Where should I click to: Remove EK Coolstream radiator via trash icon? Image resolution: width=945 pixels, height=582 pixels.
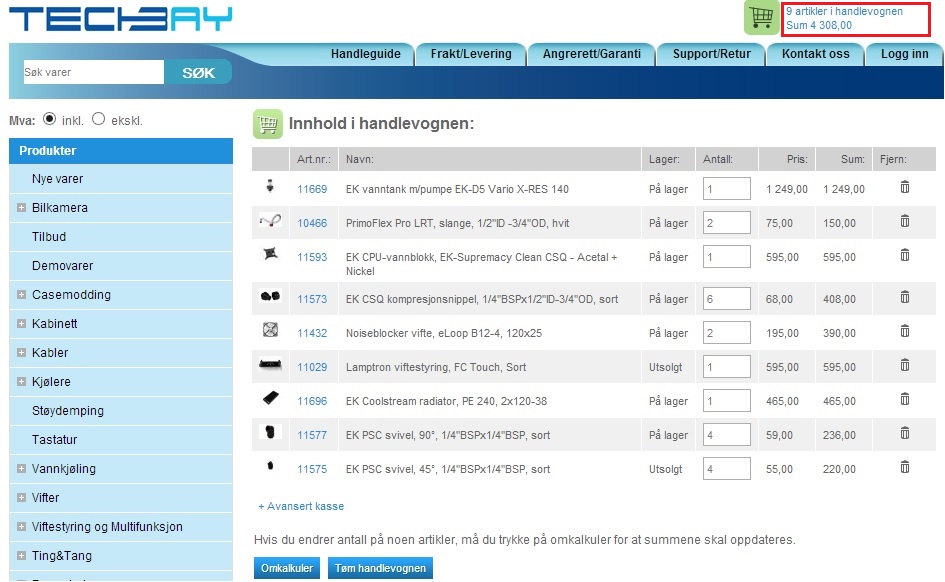pyautogui.click(x=905, y=399)
